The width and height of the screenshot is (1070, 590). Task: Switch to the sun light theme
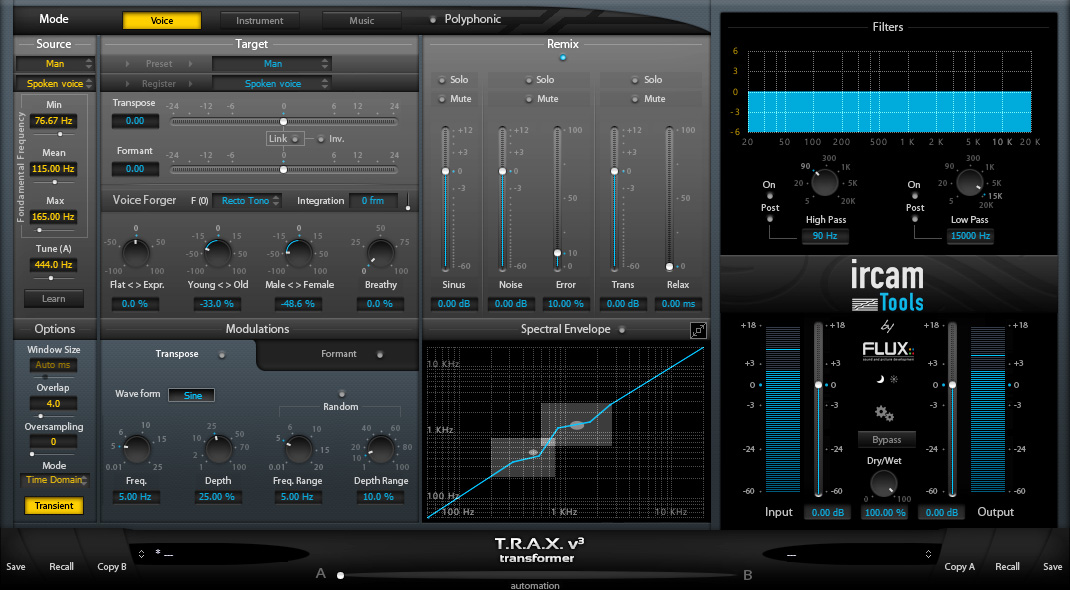pyautogui.click(x=895, y=379)
